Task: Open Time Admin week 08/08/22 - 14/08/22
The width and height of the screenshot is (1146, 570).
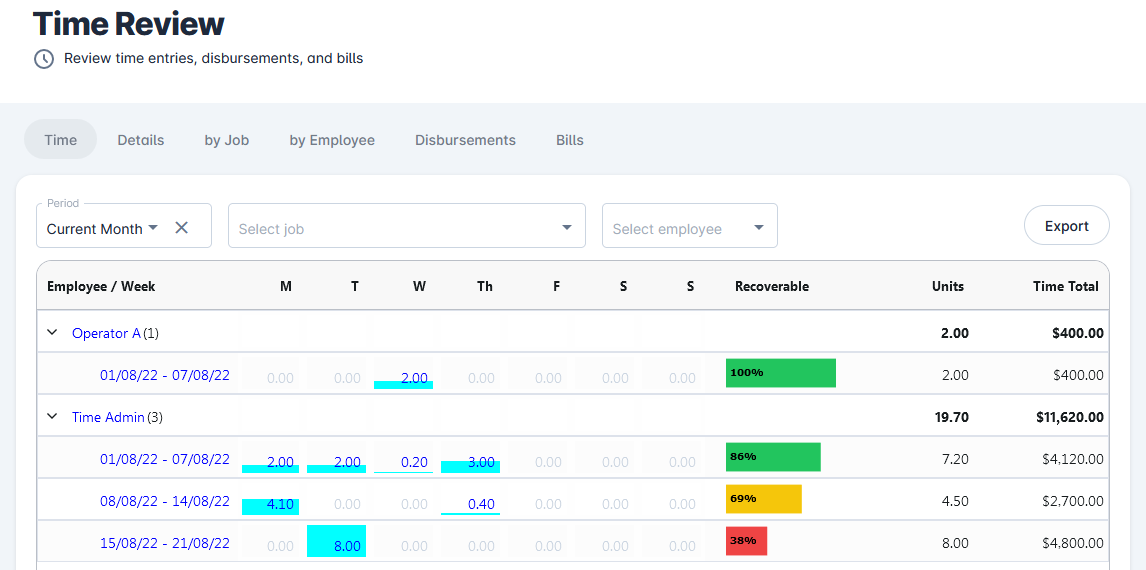Action: coord(165,501)
